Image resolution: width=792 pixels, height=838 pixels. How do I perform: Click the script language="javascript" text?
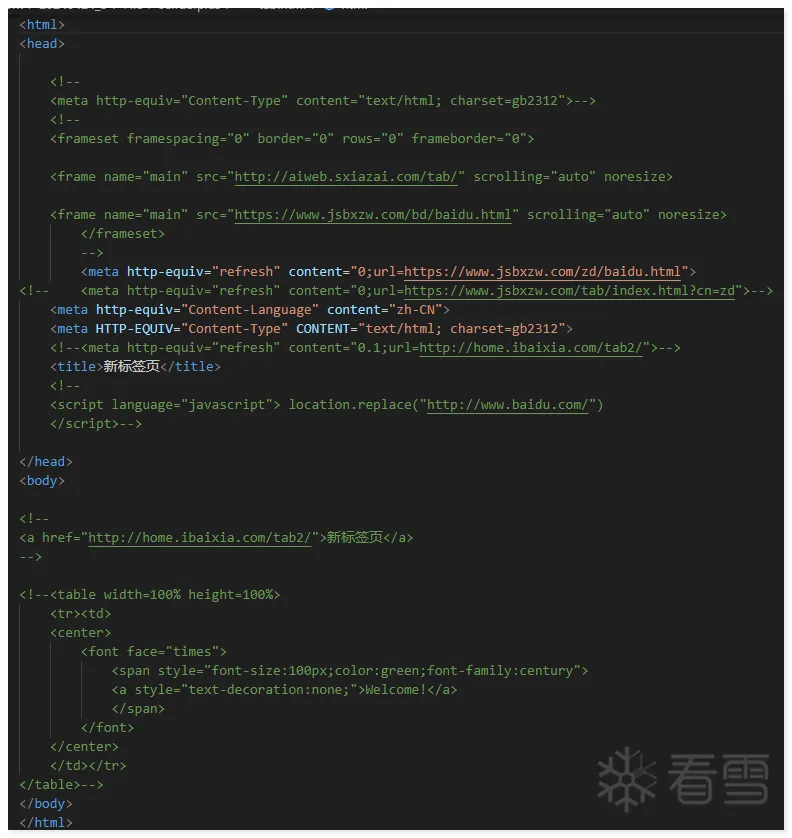click(165, 405)
